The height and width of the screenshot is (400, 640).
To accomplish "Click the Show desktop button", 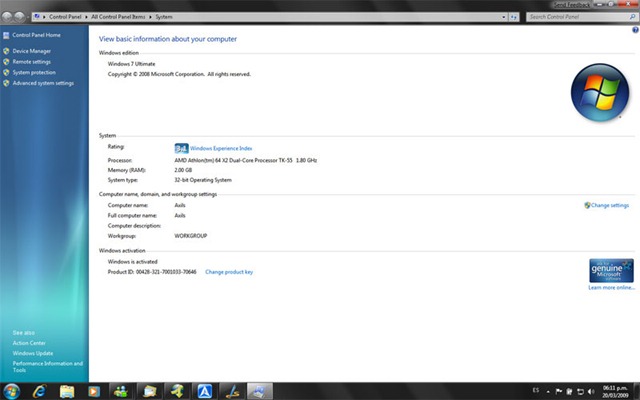I will click(636, 391).
